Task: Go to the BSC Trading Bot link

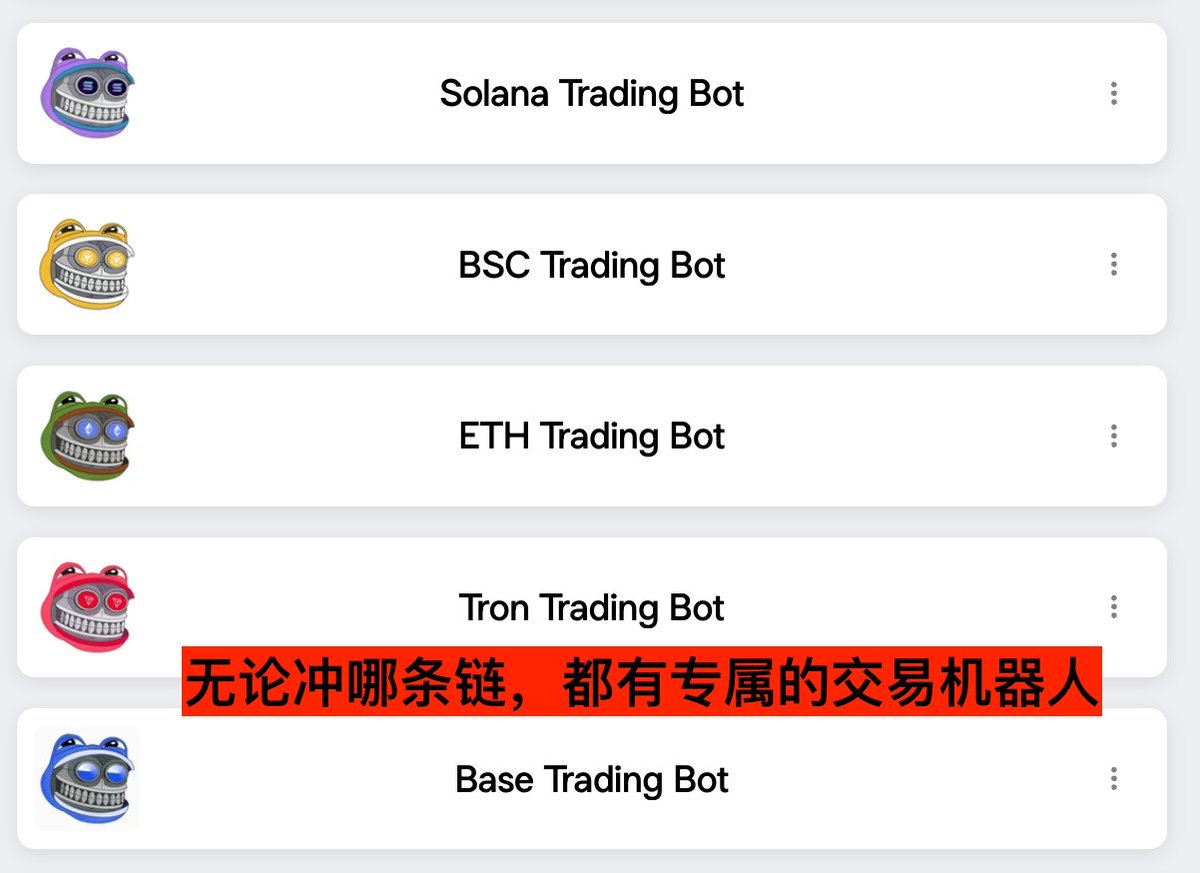Action: pyautogui.click(x=592, y=265)
